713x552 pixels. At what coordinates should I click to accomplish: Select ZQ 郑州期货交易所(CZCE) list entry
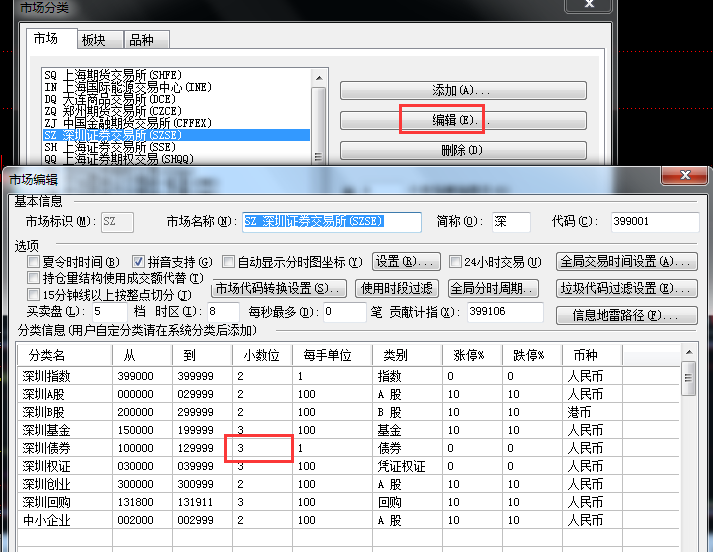(176, 110)
